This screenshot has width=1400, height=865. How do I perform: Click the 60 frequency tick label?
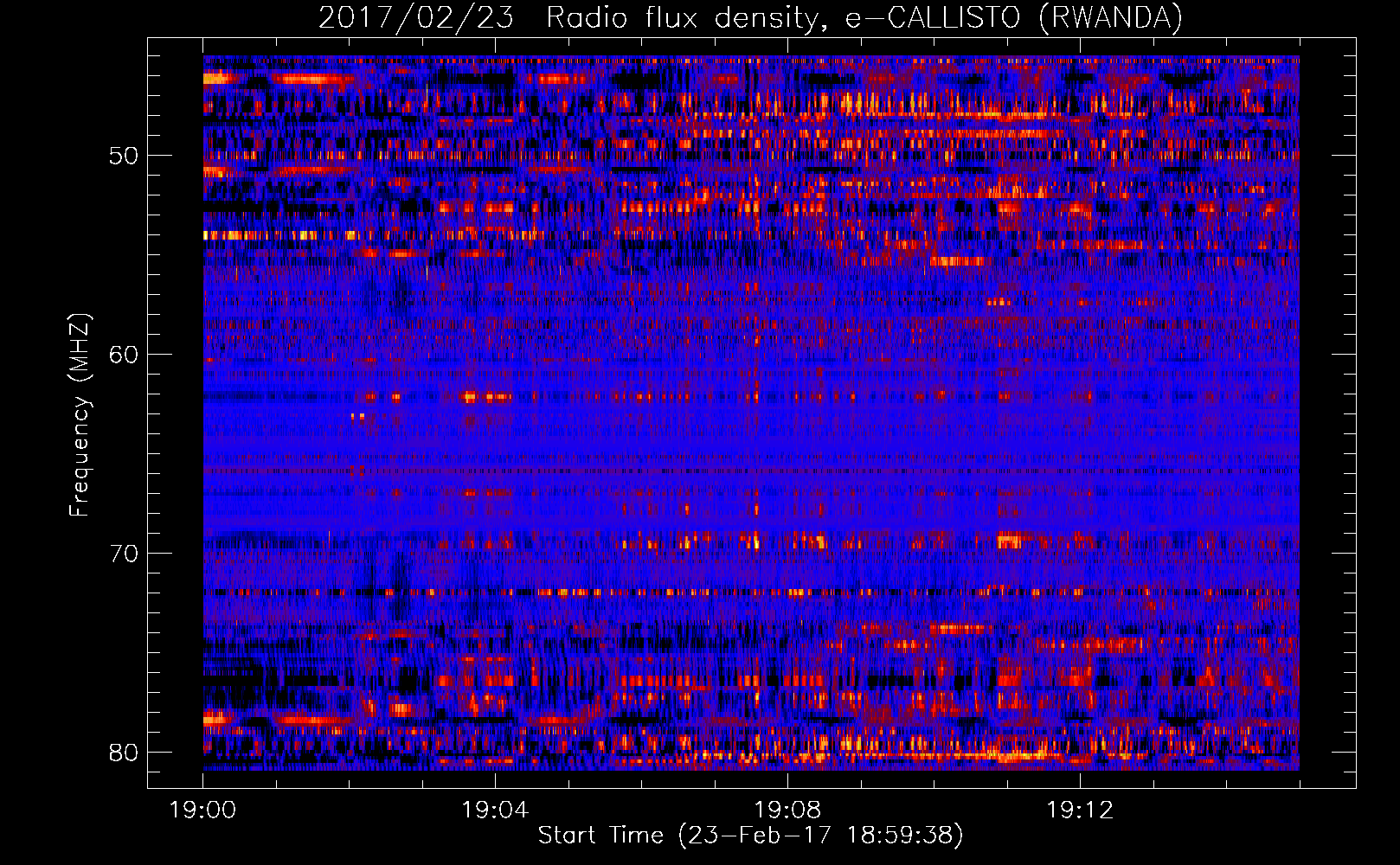tap(124, 355)
